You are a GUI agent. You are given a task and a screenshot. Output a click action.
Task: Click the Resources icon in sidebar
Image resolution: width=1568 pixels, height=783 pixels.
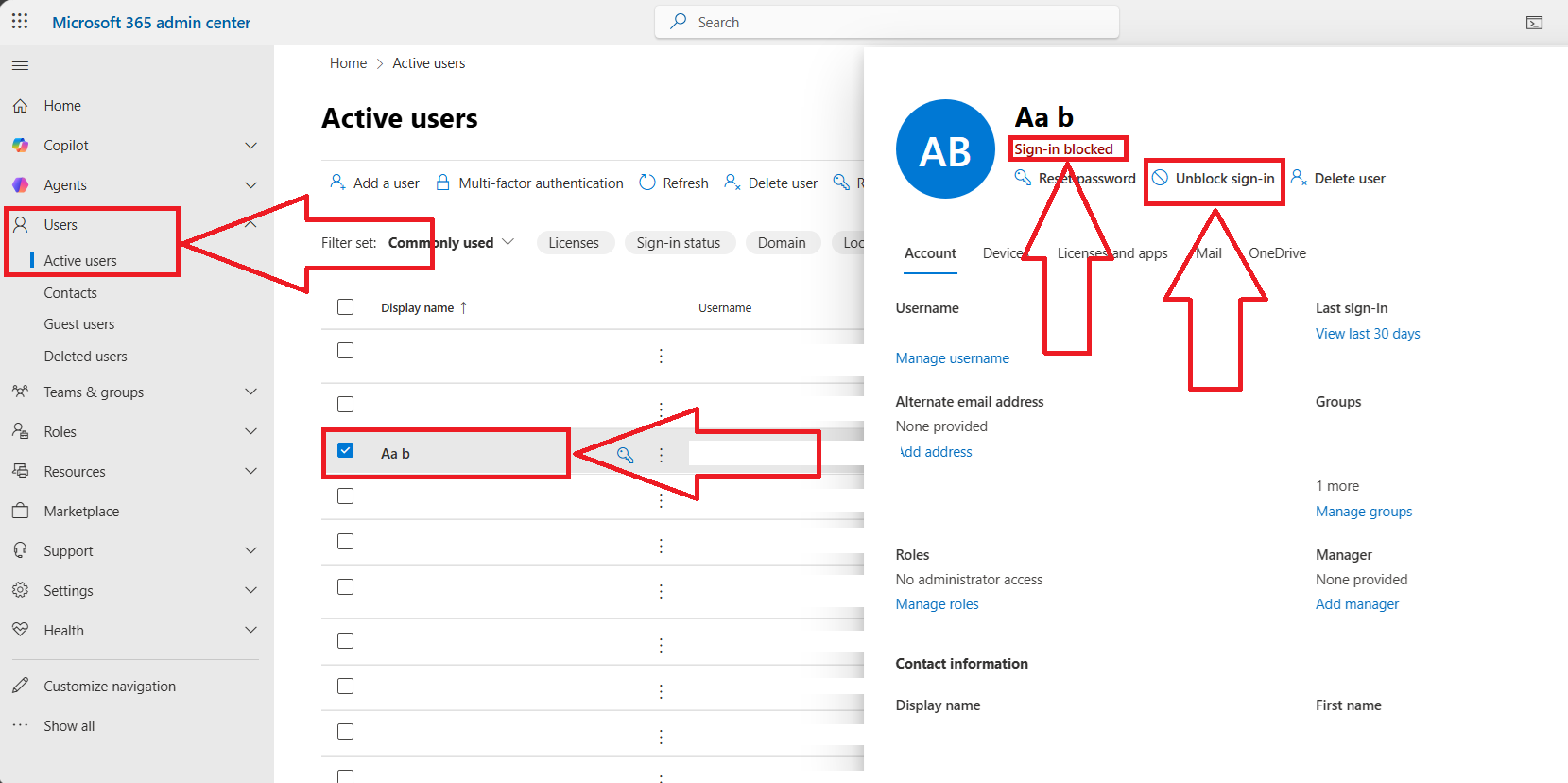[x=20, y=471]
